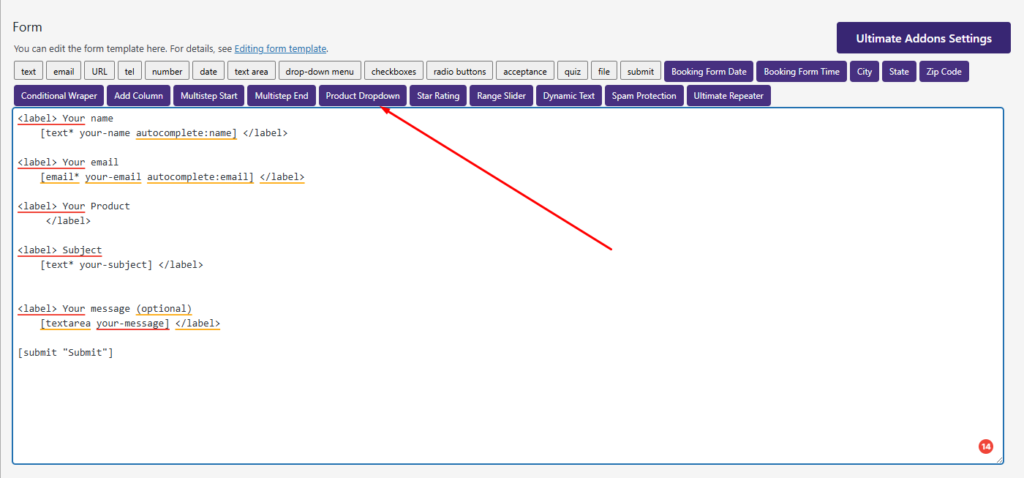Insert a text tag

[29, 71]
